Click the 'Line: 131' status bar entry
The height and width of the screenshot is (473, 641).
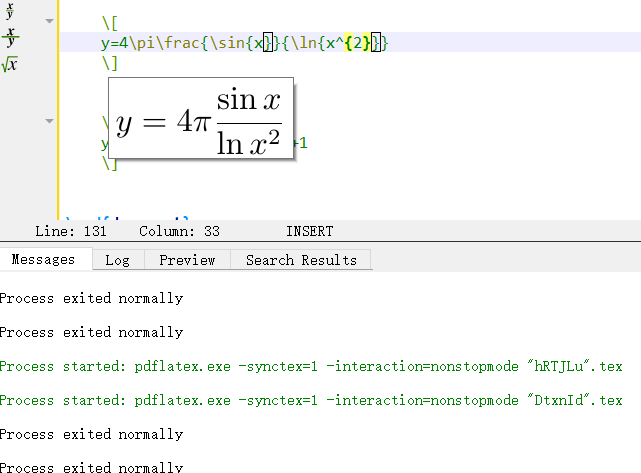(x=71, y=231)
